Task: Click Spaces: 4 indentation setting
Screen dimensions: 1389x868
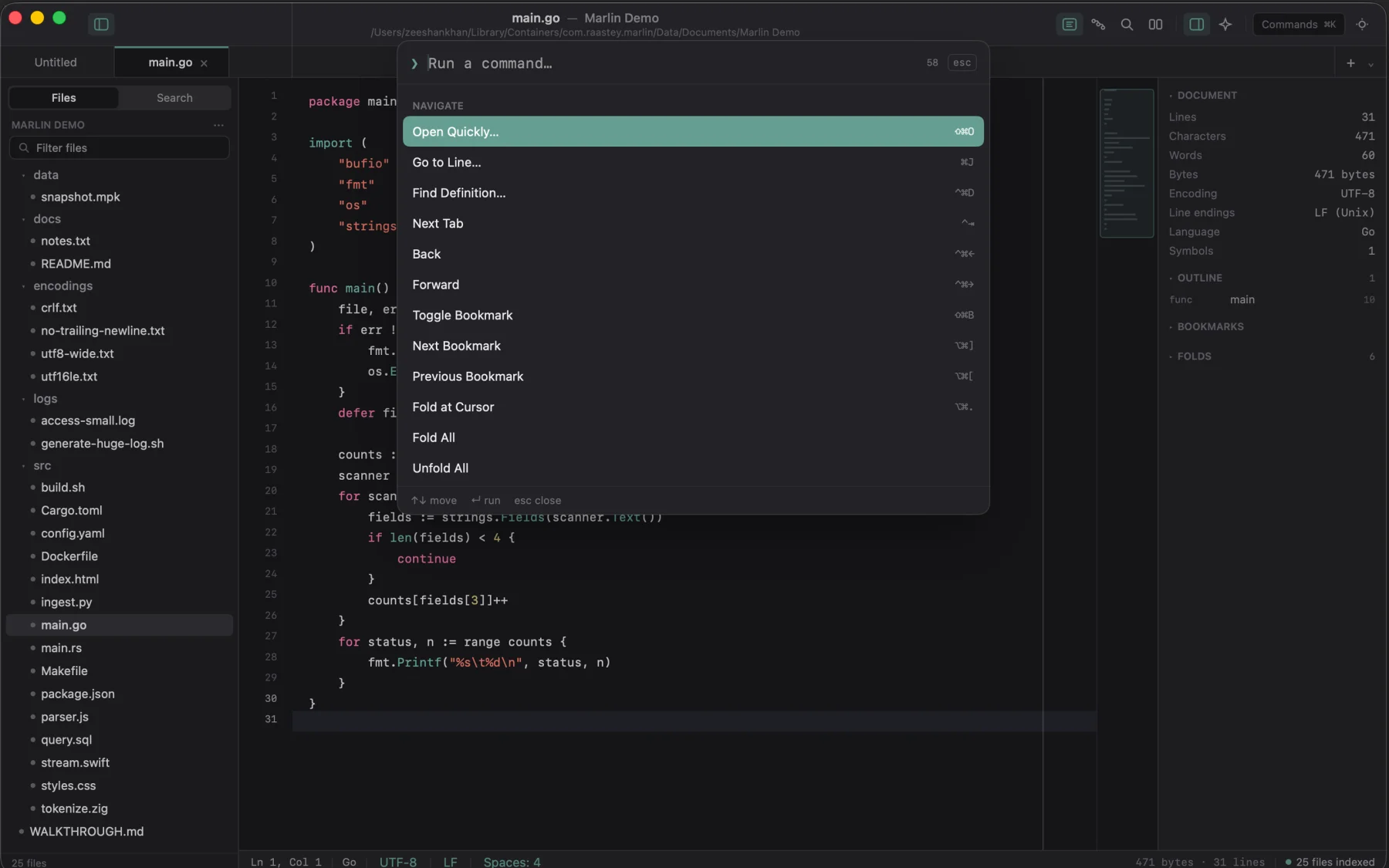Action: pos(512,862)
